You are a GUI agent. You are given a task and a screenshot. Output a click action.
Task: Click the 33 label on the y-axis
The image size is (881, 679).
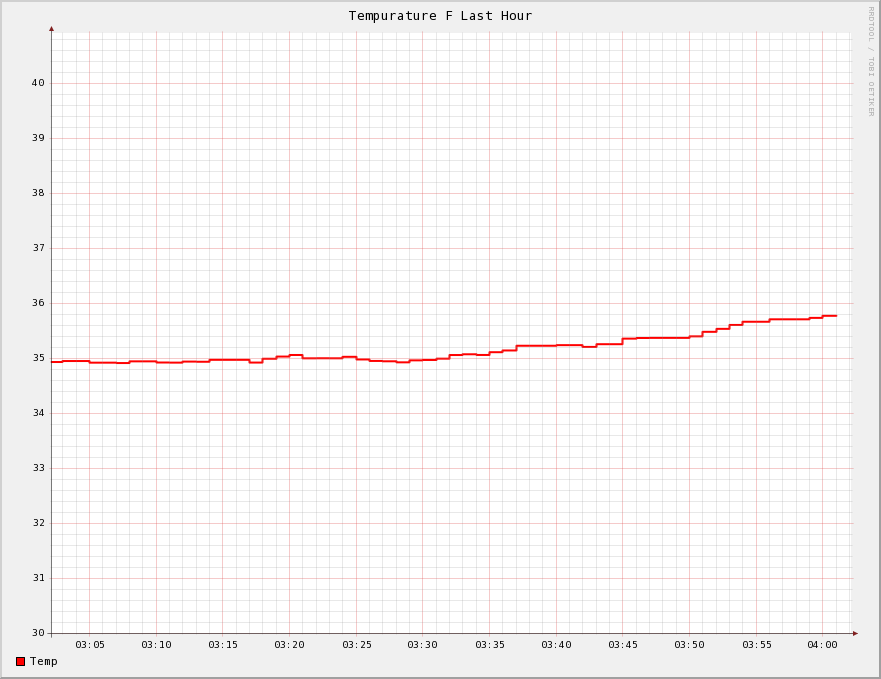pos(38,468)
